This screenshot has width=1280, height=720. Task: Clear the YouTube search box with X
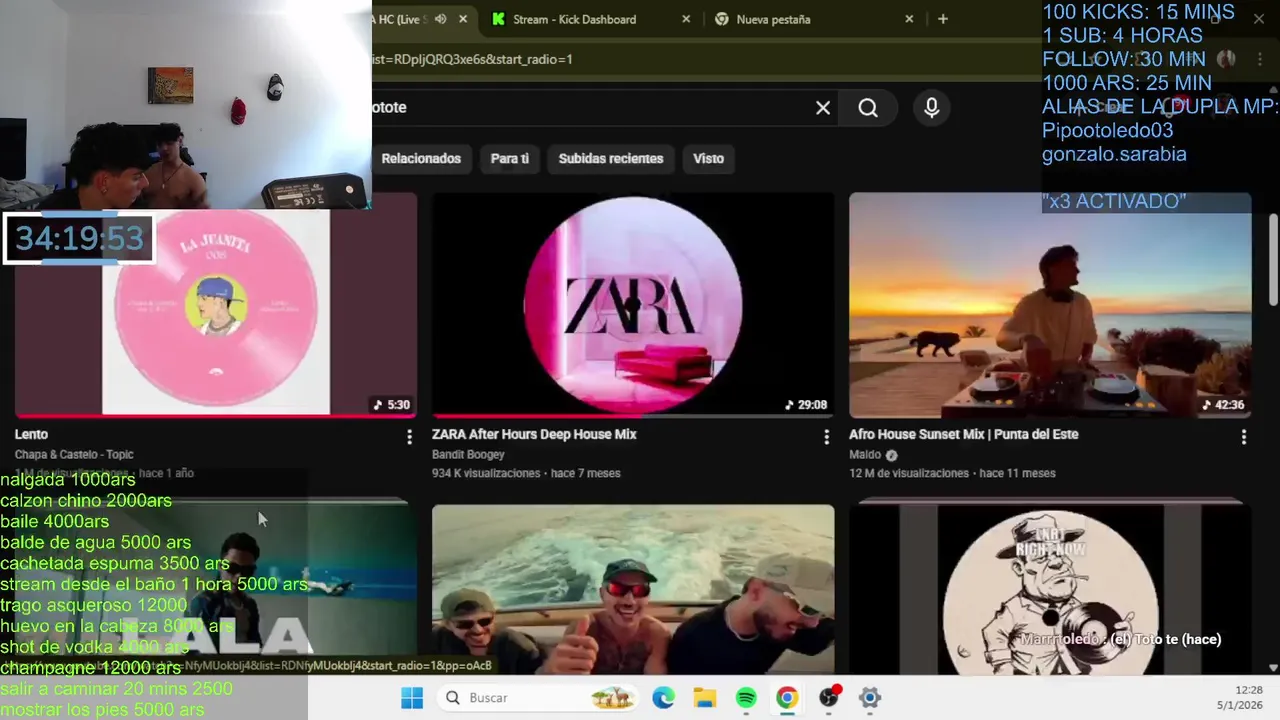823,108
